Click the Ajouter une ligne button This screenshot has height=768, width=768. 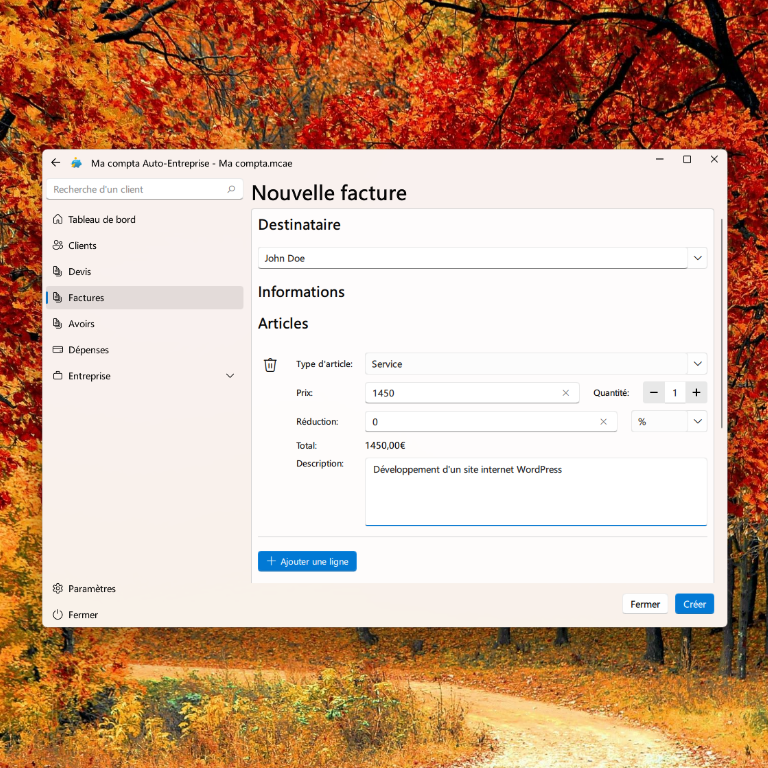point(307,562)
